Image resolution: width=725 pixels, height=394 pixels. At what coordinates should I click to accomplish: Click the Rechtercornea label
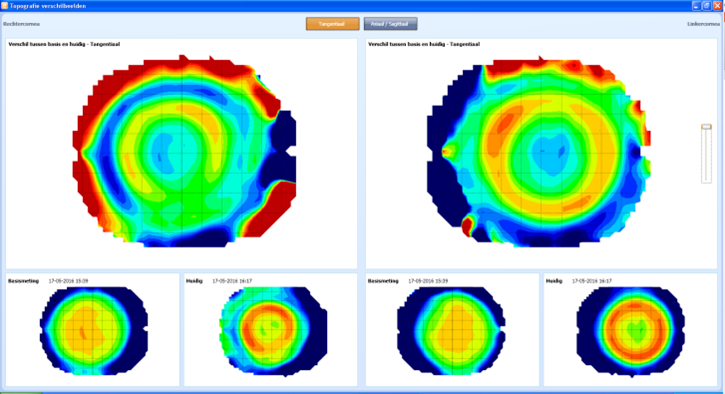21,24
